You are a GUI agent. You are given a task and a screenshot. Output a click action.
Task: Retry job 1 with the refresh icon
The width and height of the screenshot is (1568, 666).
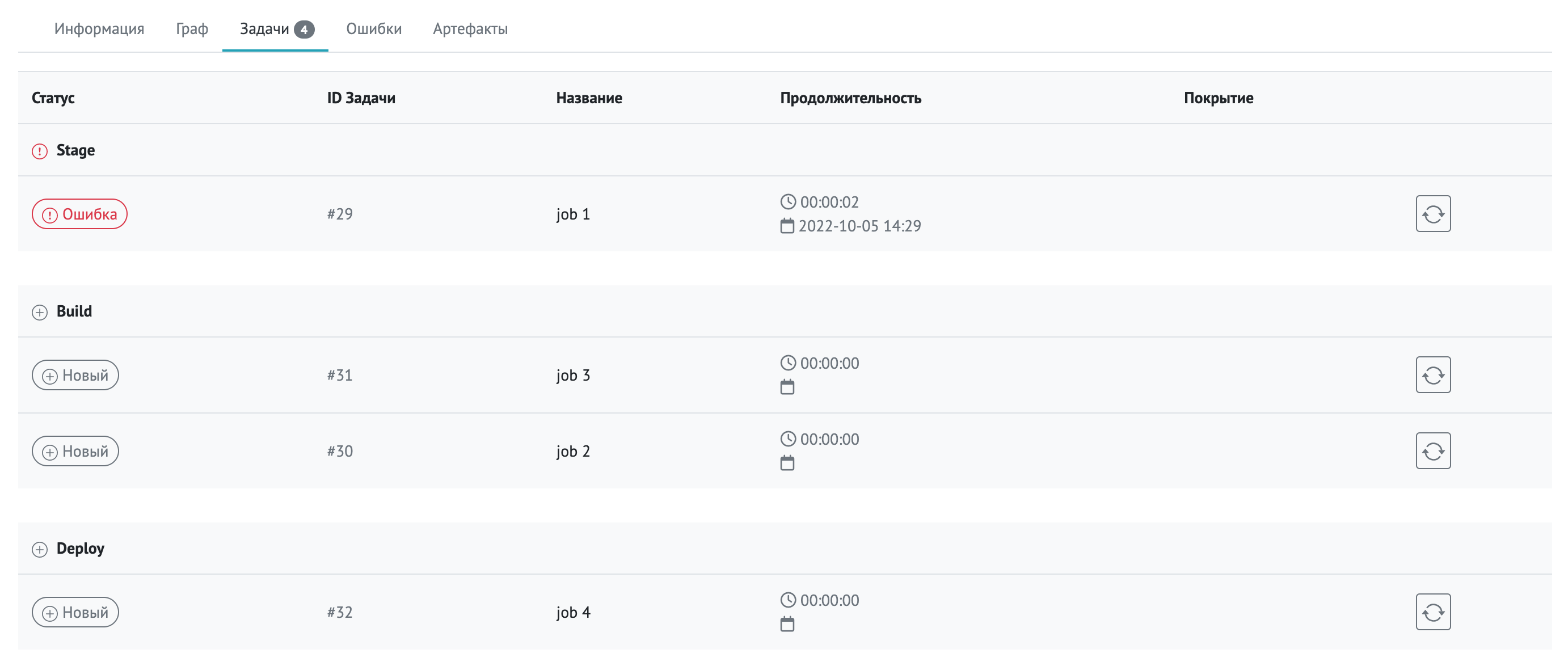(1433, 214)
